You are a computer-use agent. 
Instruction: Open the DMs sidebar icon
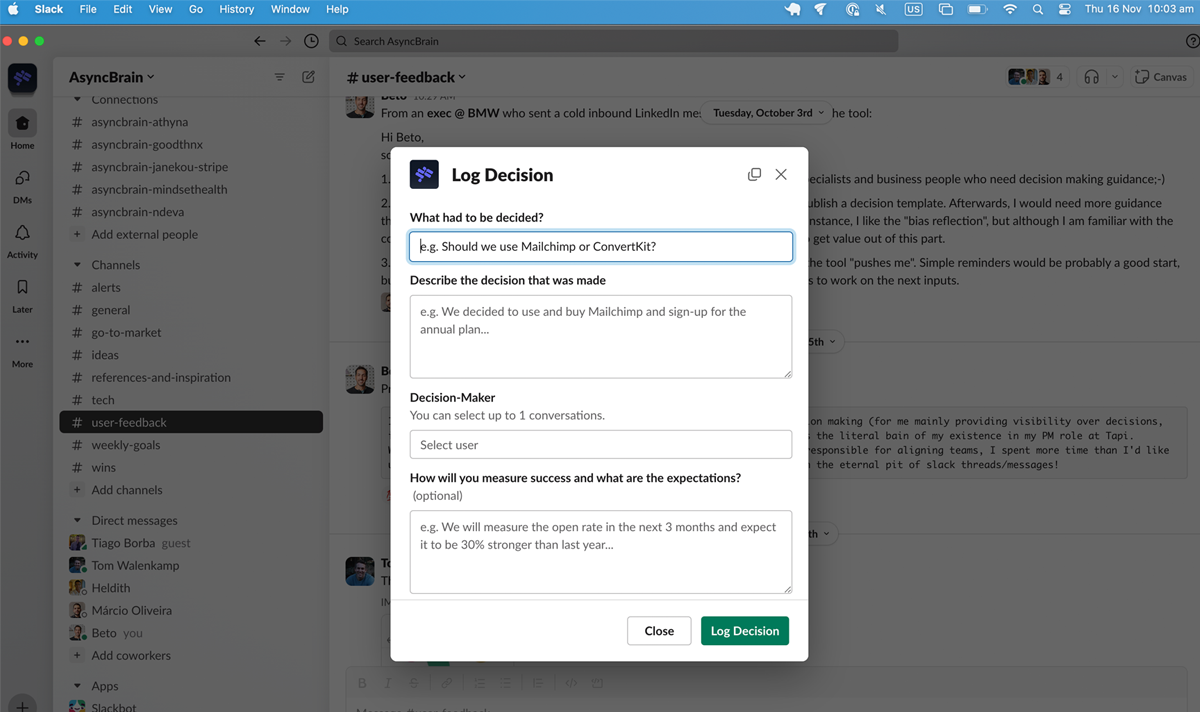[x=22, y=178]
